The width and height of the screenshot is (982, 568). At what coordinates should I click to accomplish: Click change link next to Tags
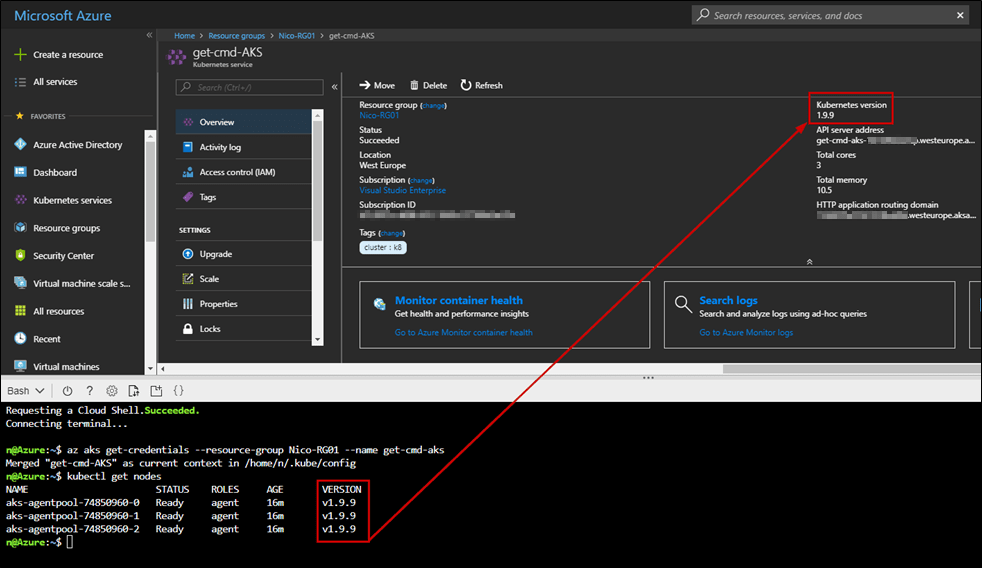(x=391, y=234)
